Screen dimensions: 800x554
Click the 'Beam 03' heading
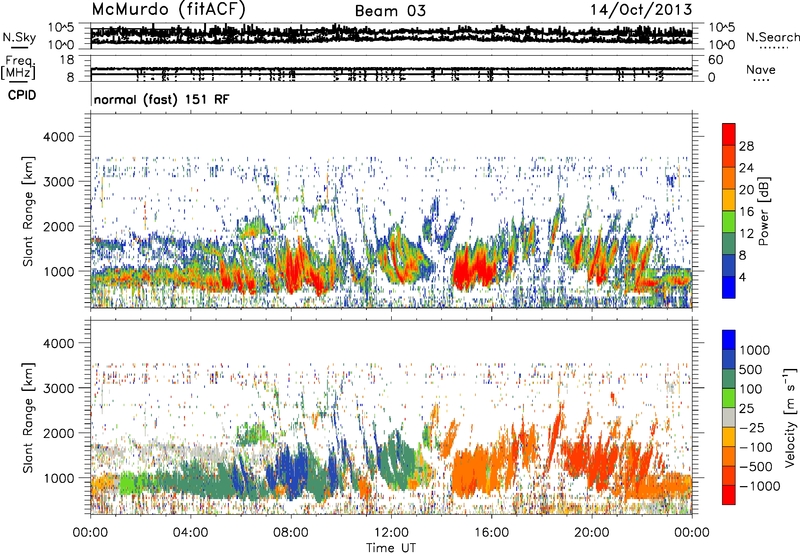(390, 11)
